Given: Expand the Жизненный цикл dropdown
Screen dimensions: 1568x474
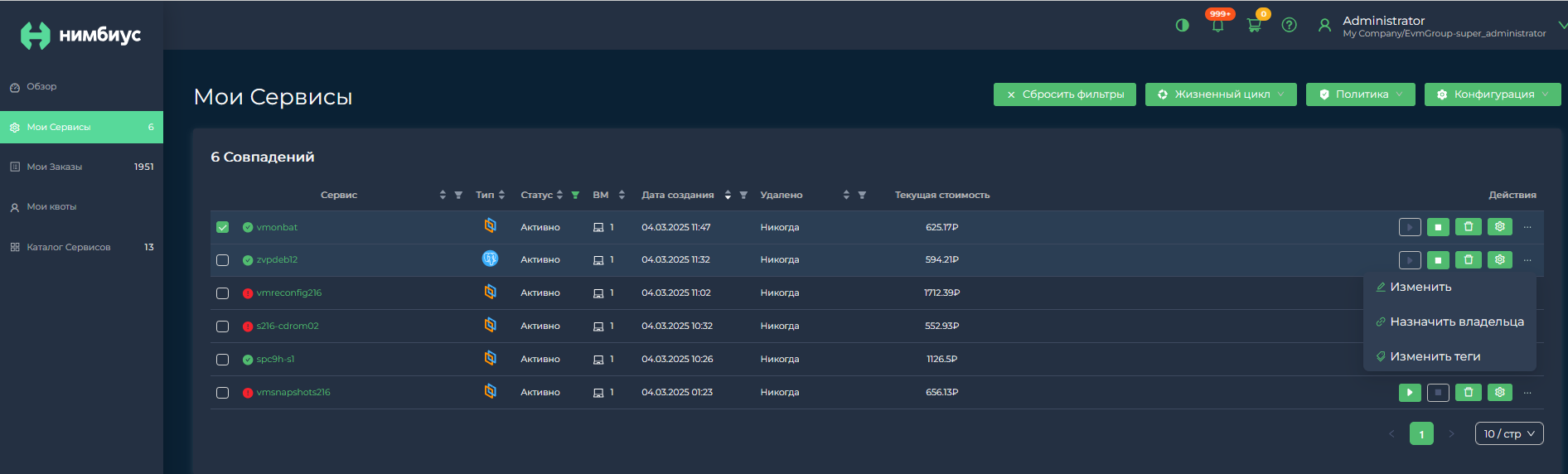Looking at the screenshot, I should click(1221, 94).
